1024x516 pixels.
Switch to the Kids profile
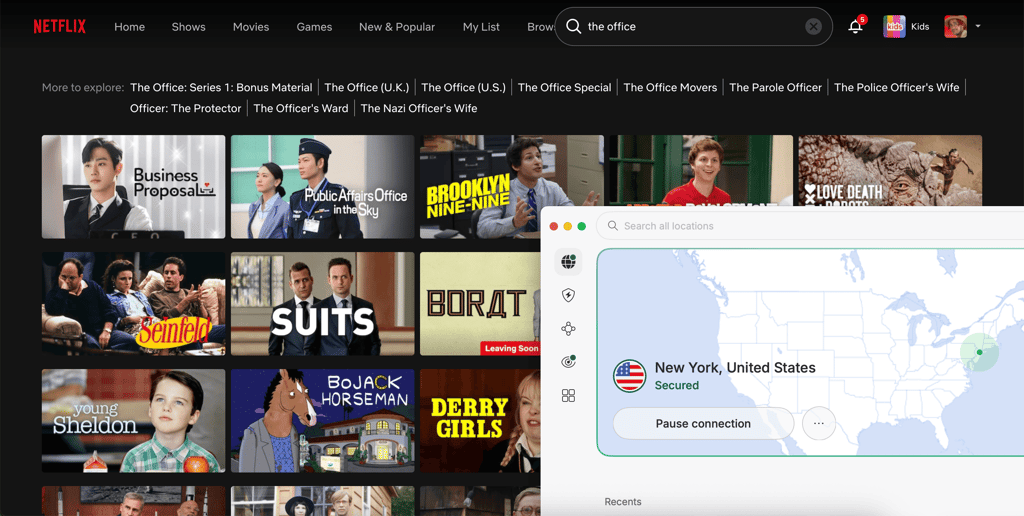[x=906, y=27]
